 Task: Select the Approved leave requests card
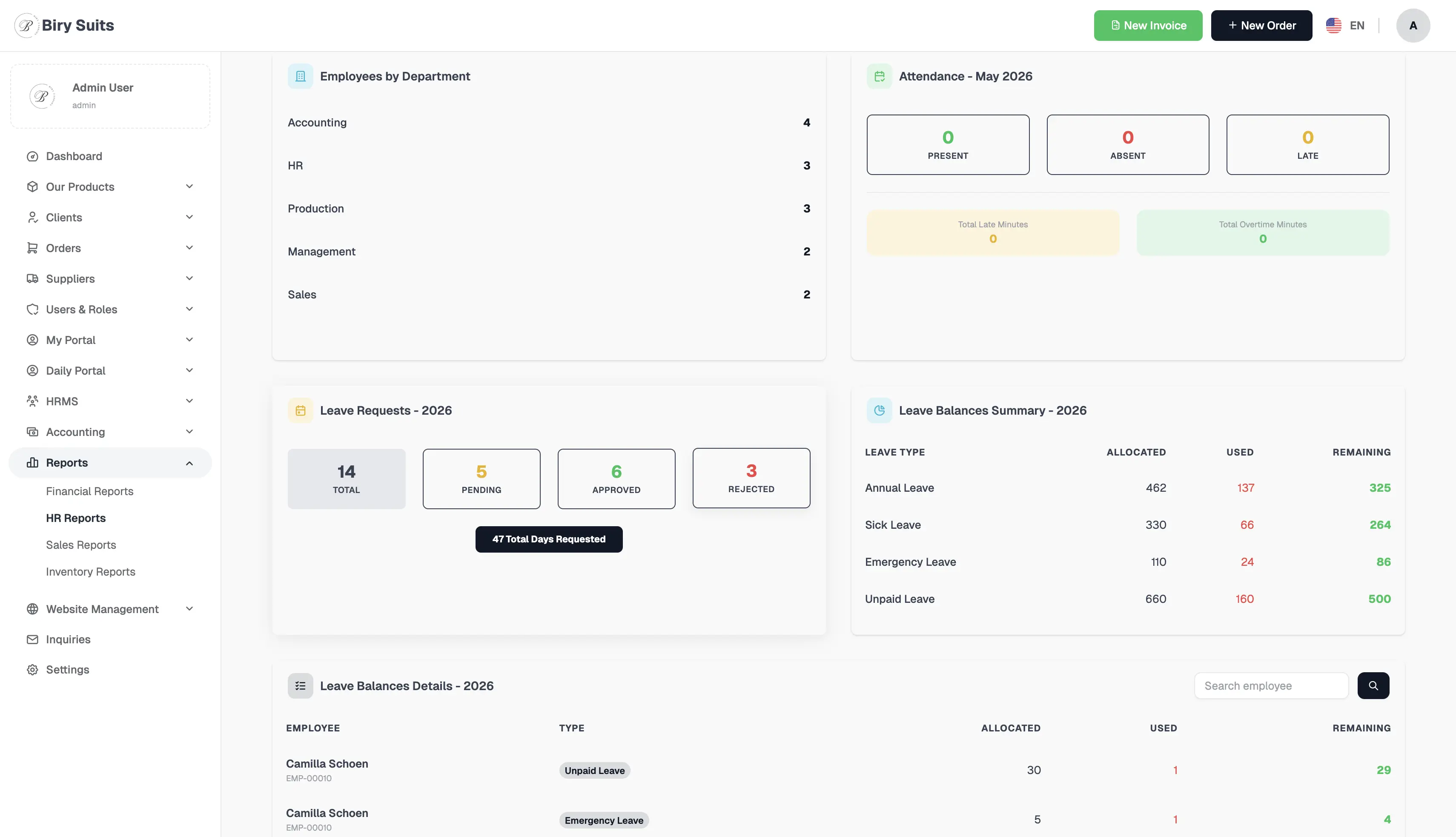(x=616, y=479)
